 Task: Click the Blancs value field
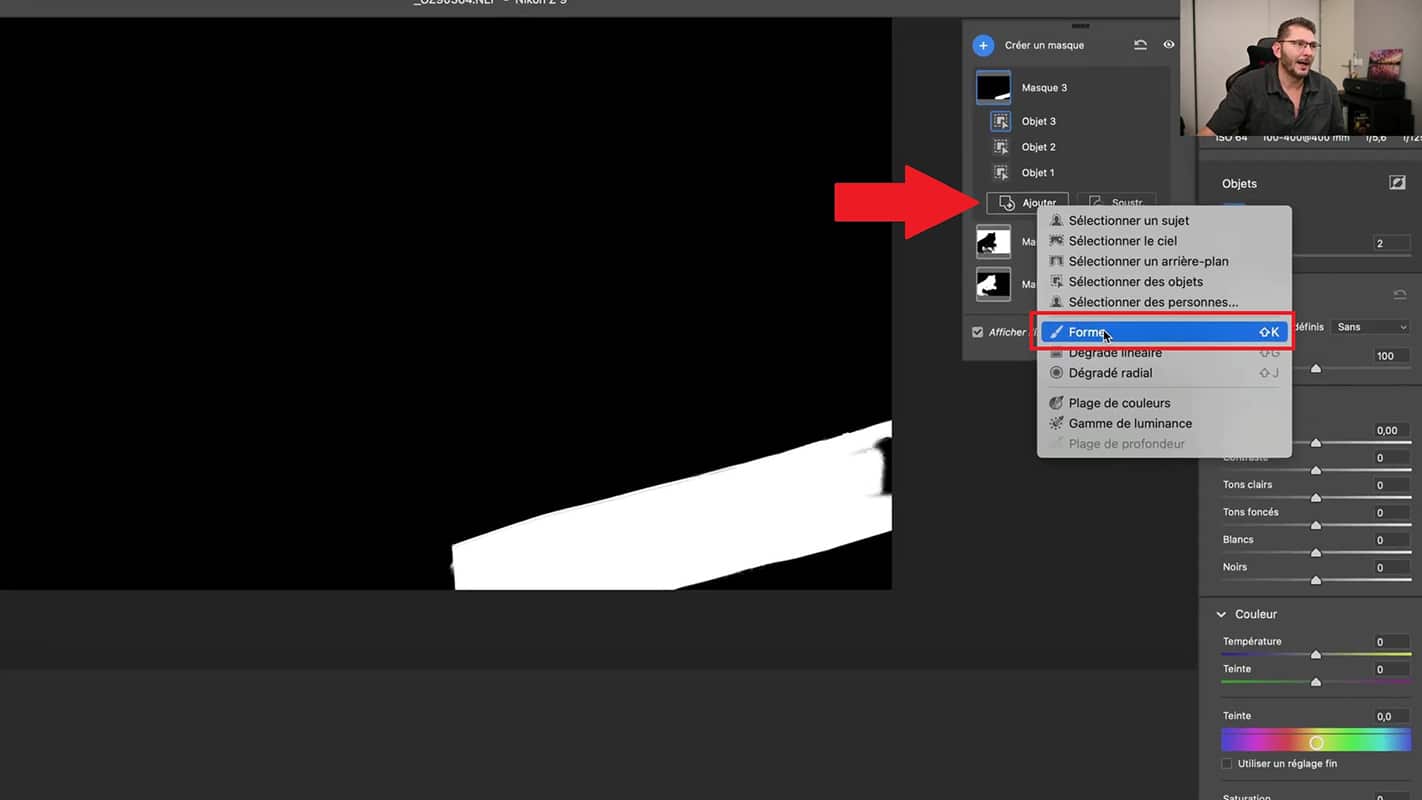[1391, 540]
